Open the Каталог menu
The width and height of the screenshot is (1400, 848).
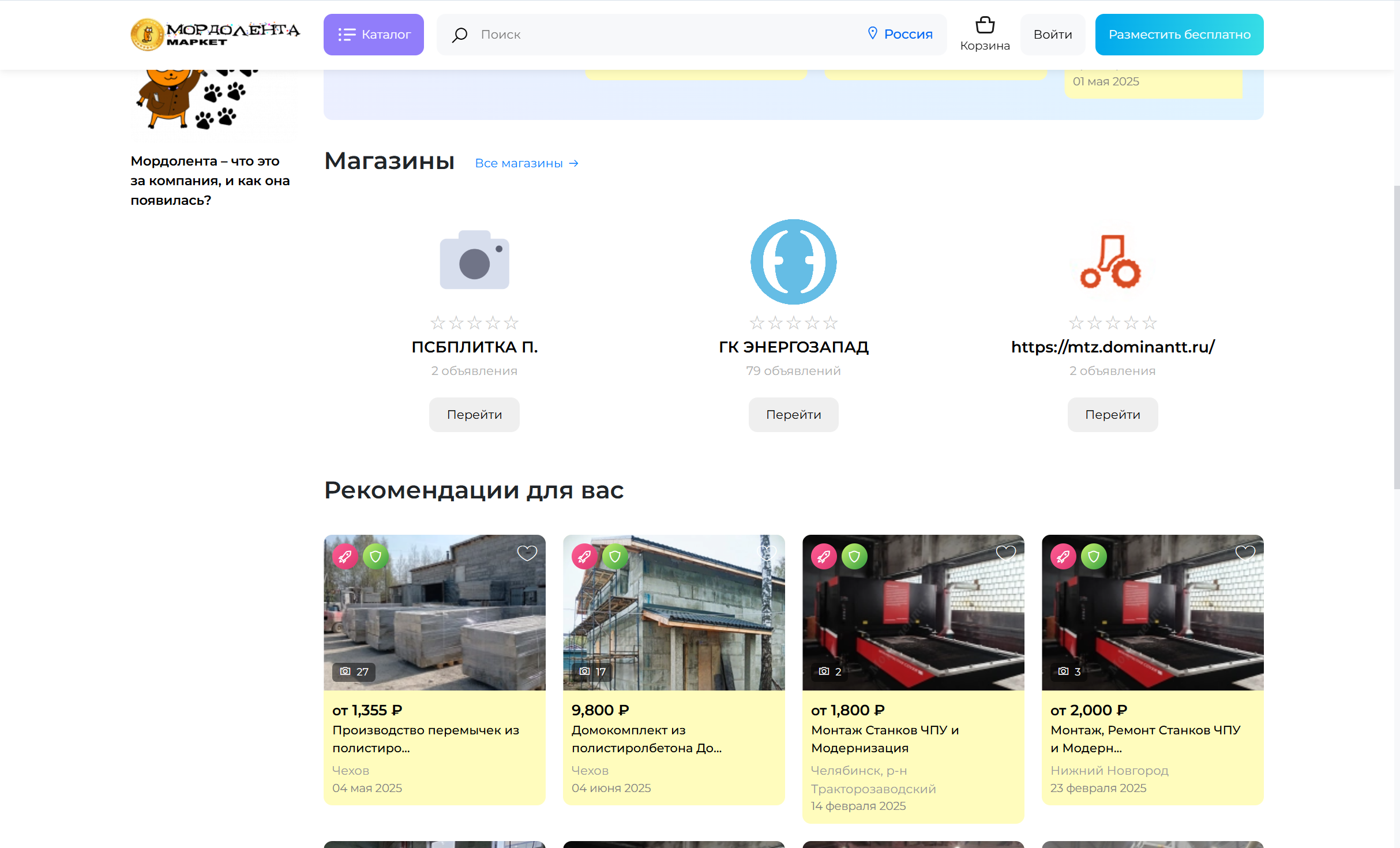(x=373, y=35)
